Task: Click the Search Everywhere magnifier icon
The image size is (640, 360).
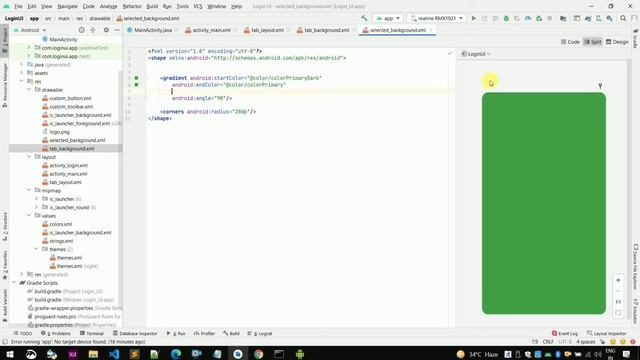Action: coord(623,18)
